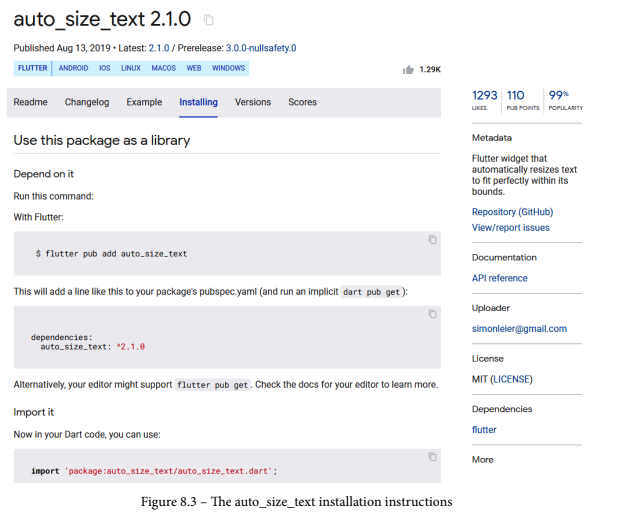
Task: Click the uploader email simonleier@gmail.com
Action: point(519,329)
